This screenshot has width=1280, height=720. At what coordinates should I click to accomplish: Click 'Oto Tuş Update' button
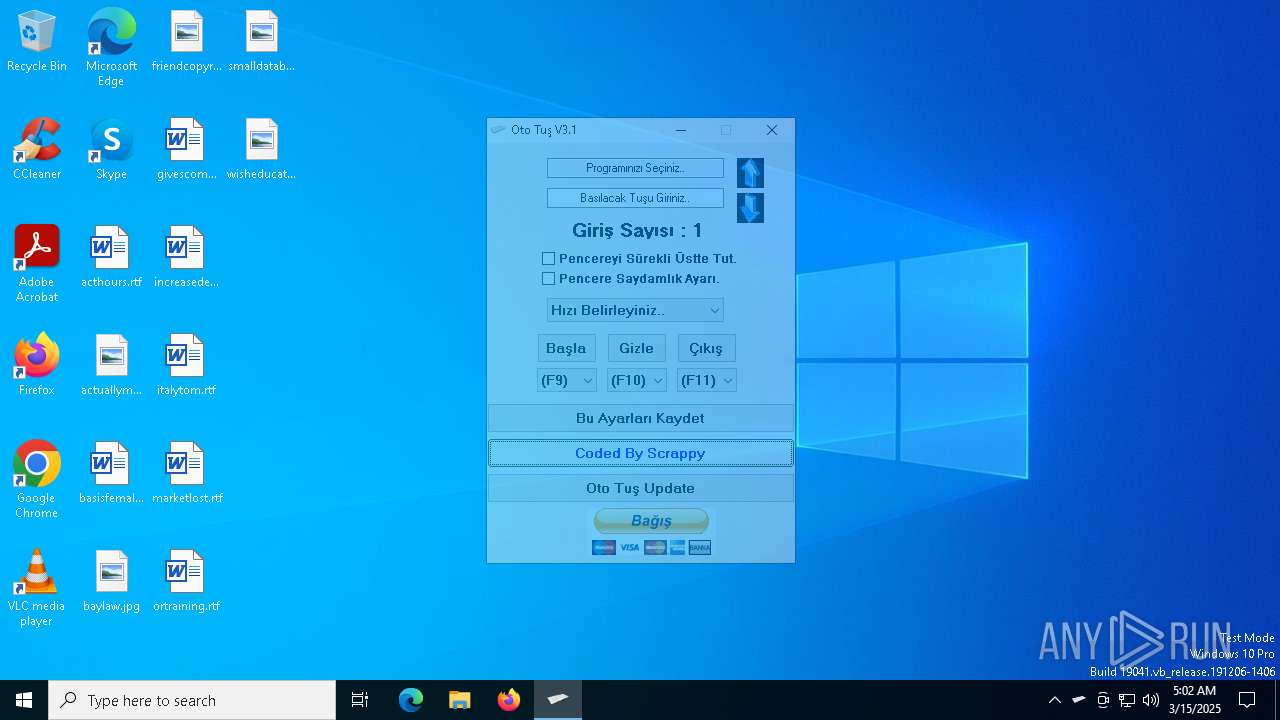pyautogui.click(x=640, y=488)
